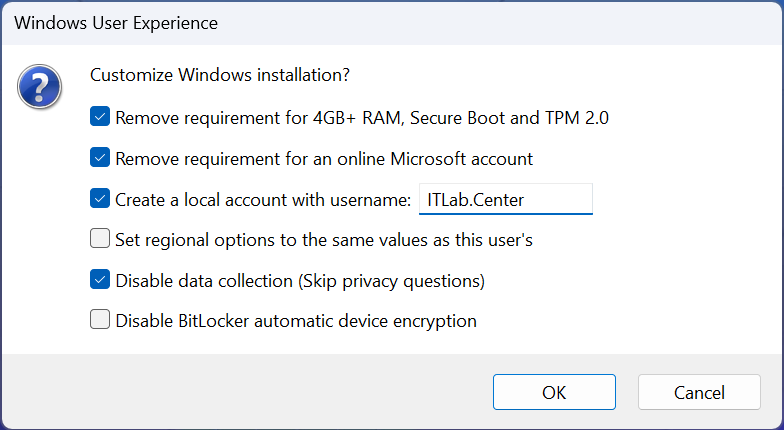This screenshot has height=430, width=784.
Task: Click the "Create a local account with username" label
Action: click(x=262, y=200)
